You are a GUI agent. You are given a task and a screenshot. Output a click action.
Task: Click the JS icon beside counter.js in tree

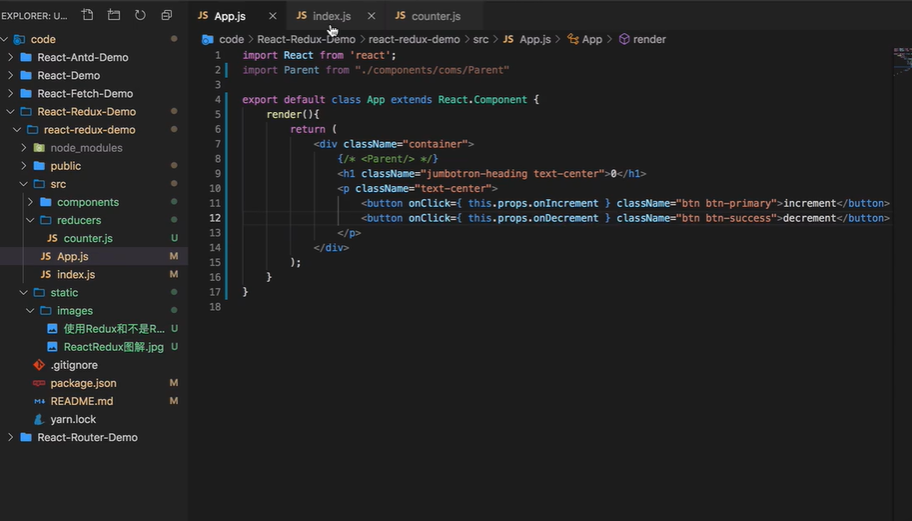pos(52,238)
